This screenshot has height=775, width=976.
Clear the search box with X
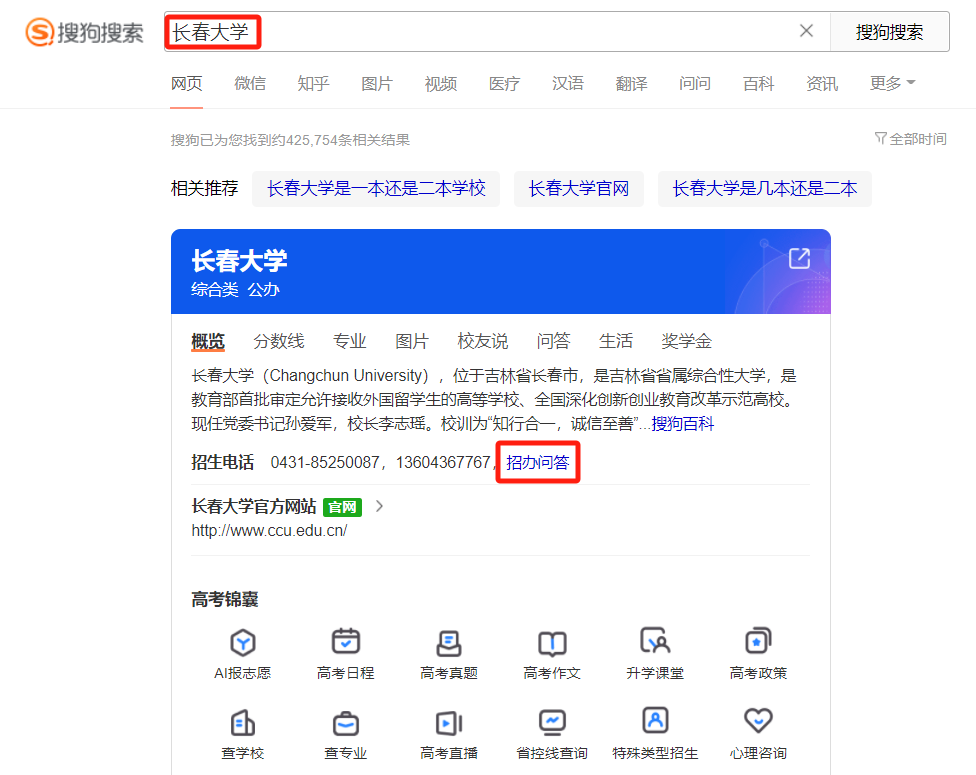806,31
